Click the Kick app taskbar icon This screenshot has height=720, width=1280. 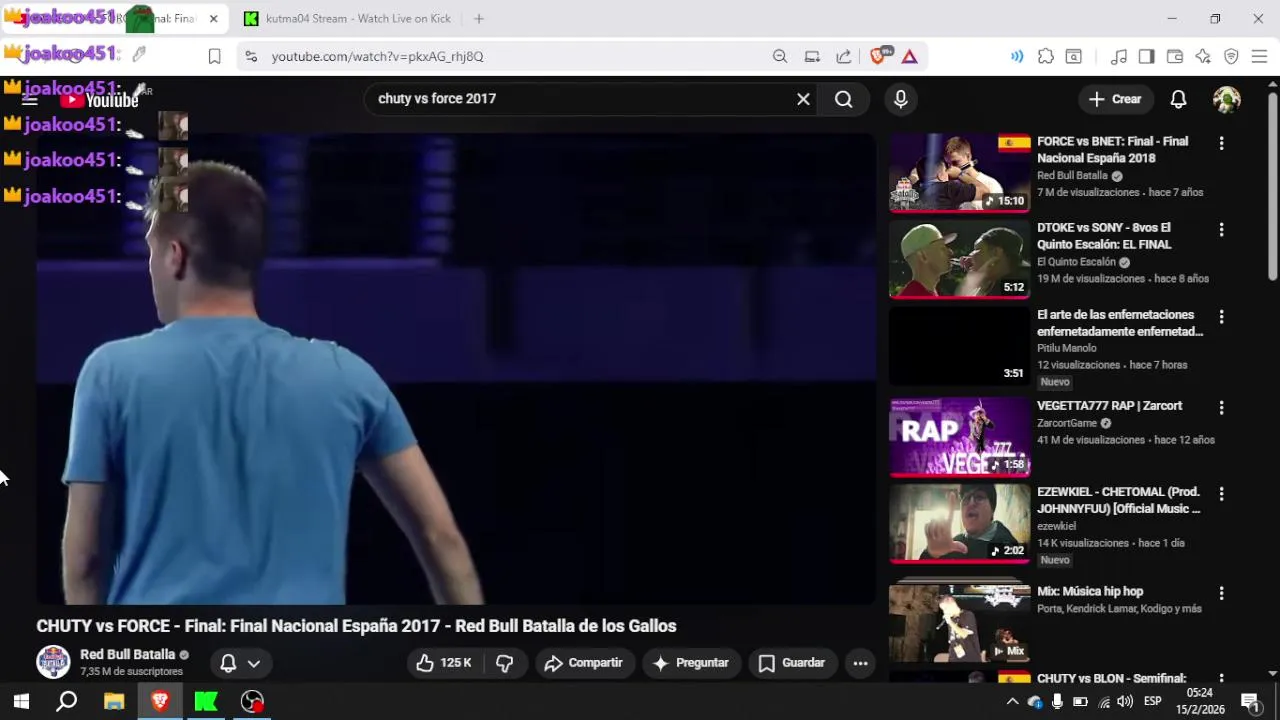pyautogui.click(x=206, y=702)
